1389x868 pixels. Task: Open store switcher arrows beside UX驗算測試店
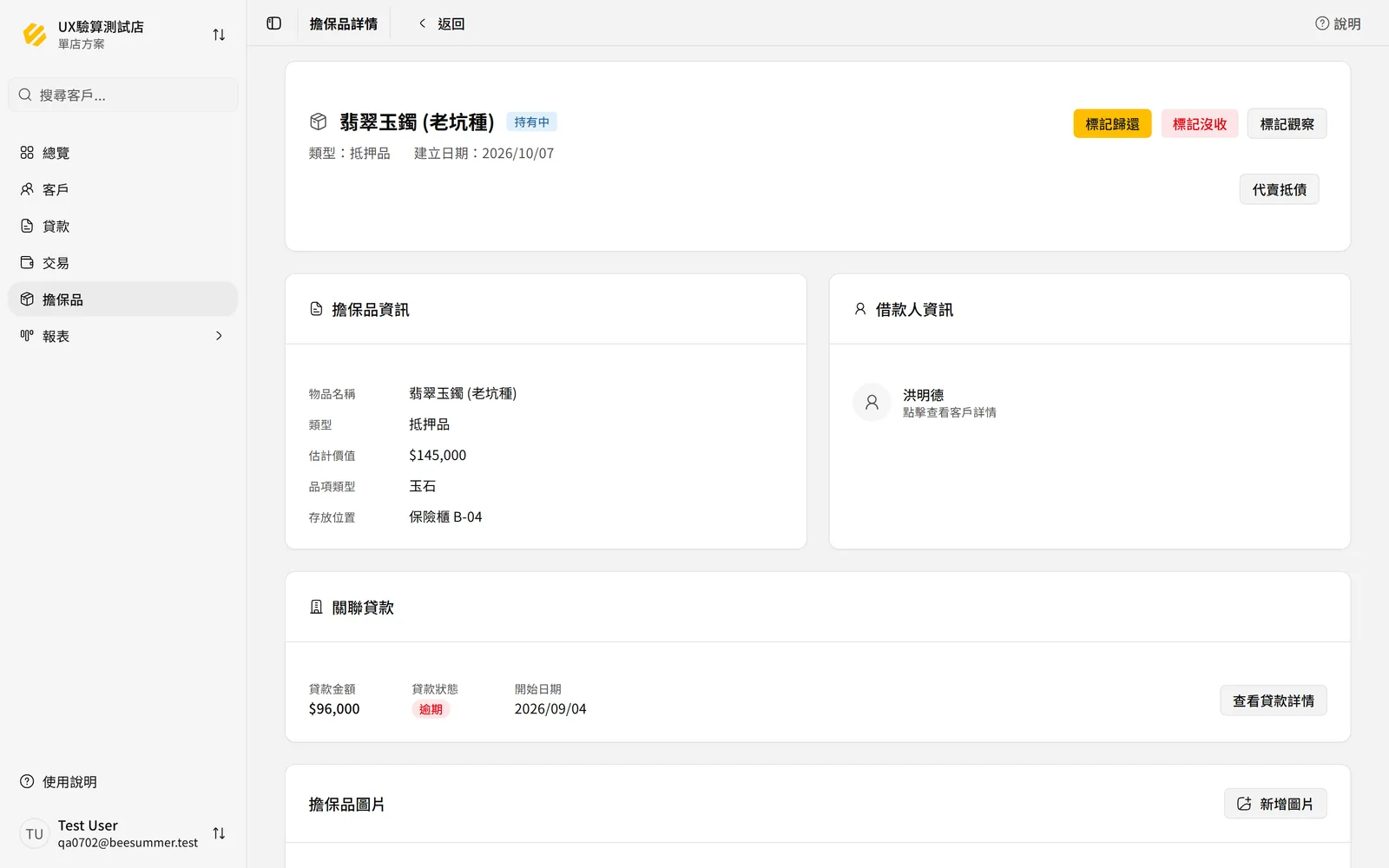coord(219,35)
